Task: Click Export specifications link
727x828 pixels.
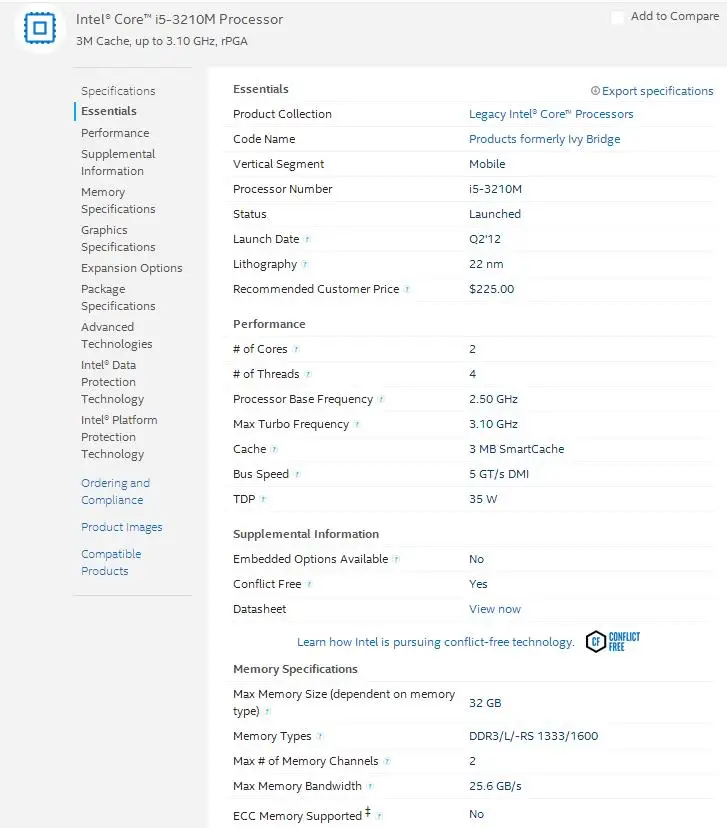Action: pos(652,91)
